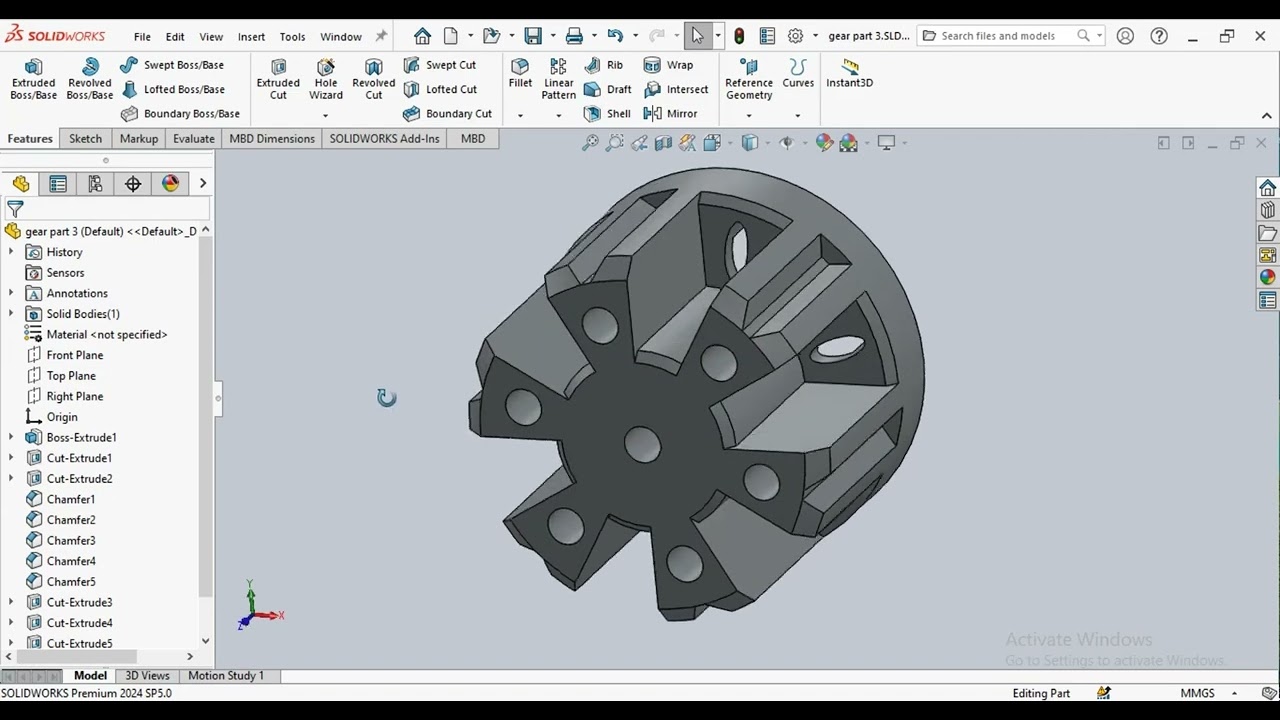
Task: Click the Shell tool
Action: 607,113
